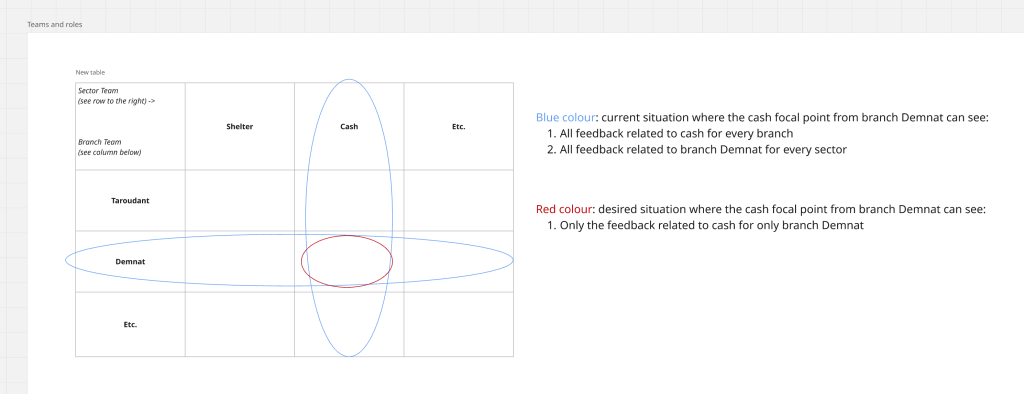Select the empty Taroudant-Shelter cell

[240, 201]
